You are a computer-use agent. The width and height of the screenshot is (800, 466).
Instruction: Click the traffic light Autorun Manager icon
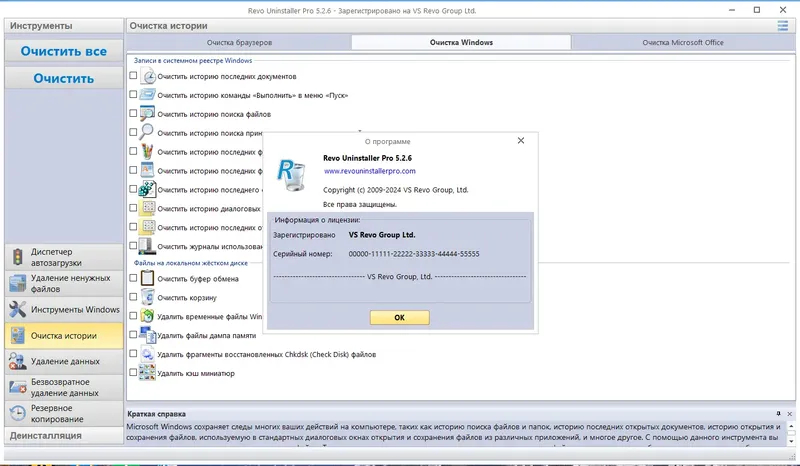18,257
